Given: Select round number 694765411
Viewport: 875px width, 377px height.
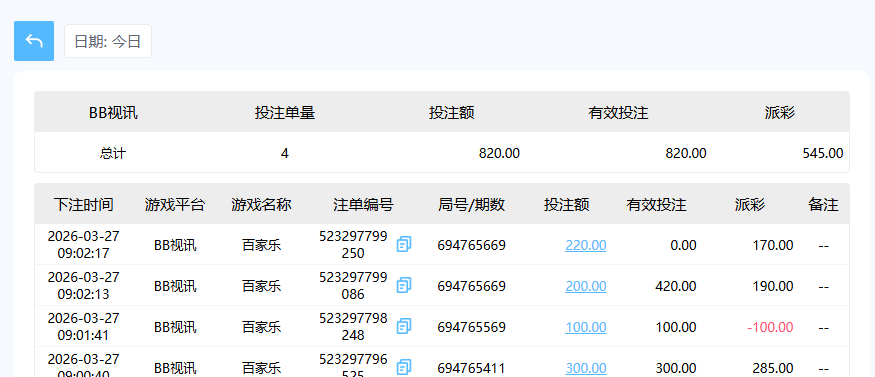Looking at the screenshot, I should 472,368.
